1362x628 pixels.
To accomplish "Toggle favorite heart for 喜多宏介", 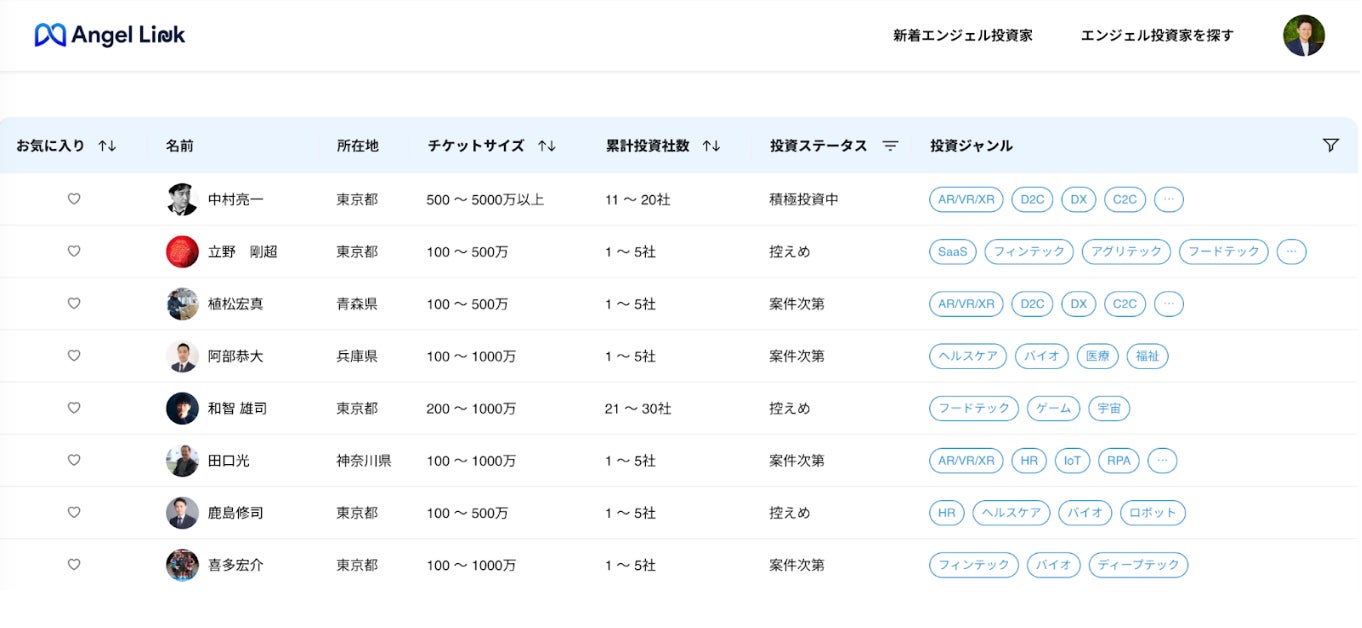I will (74, 565).
